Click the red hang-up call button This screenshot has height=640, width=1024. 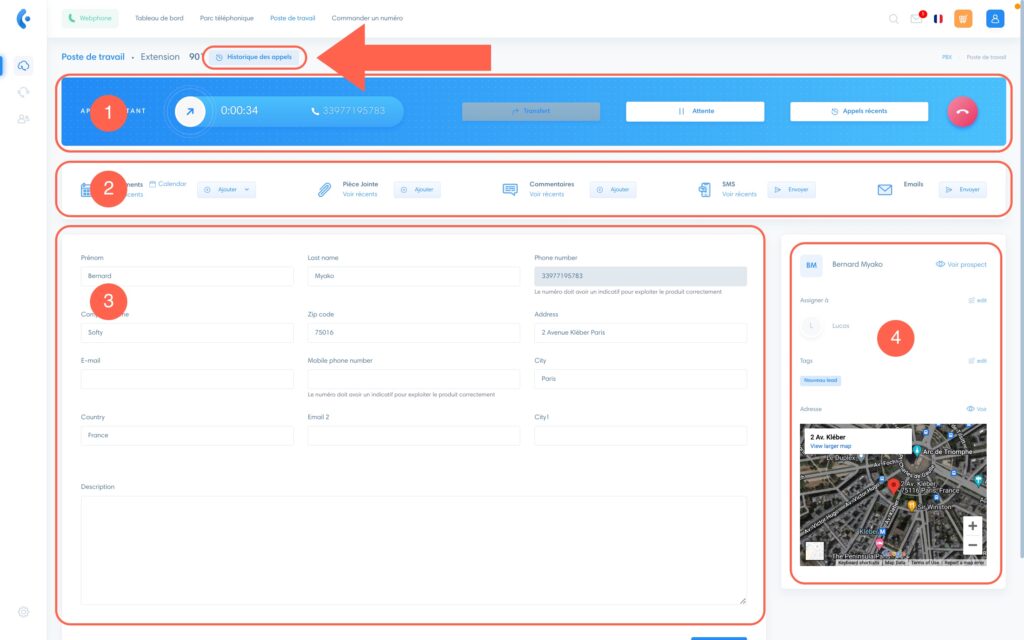(962, 112)
